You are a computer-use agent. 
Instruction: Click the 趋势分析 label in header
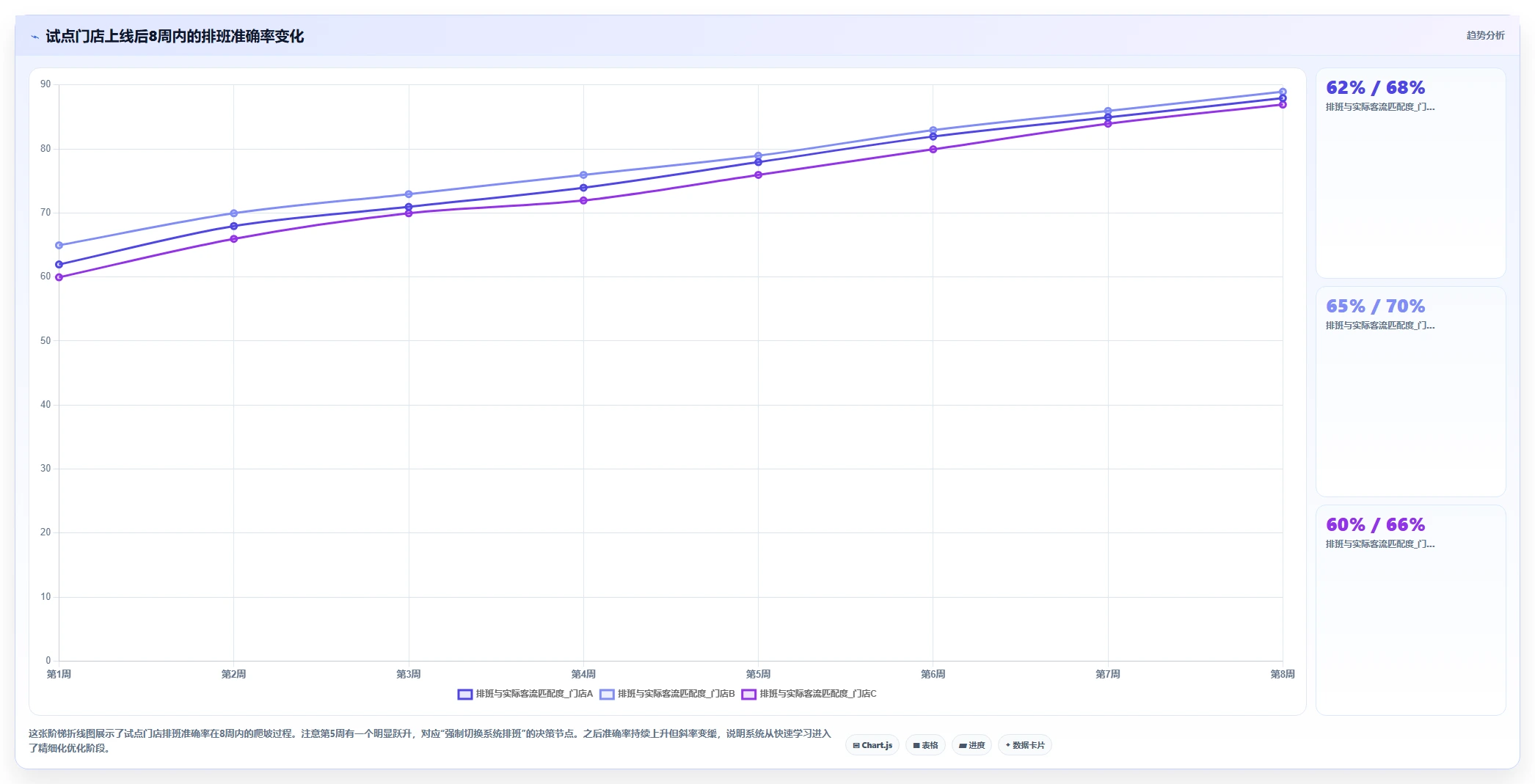point(1485,35)
